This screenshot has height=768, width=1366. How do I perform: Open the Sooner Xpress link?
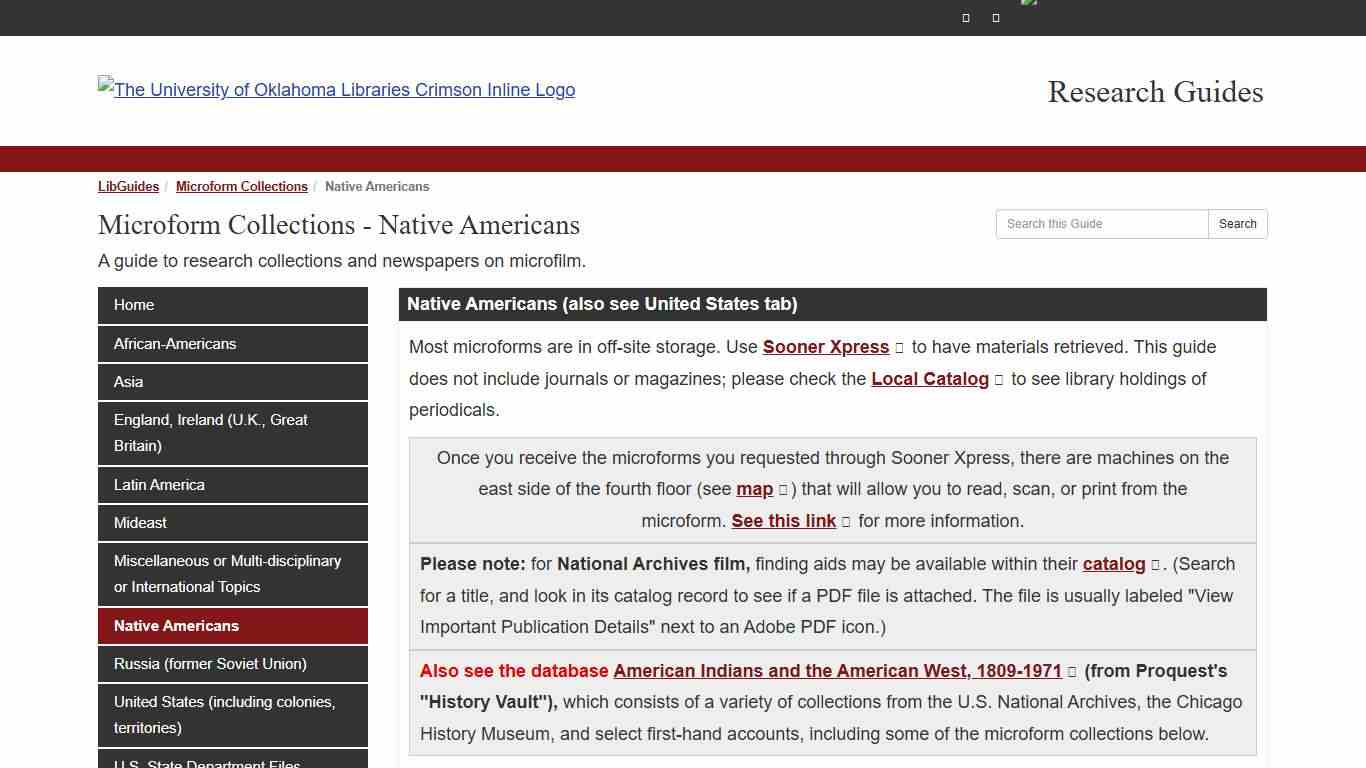825,347
